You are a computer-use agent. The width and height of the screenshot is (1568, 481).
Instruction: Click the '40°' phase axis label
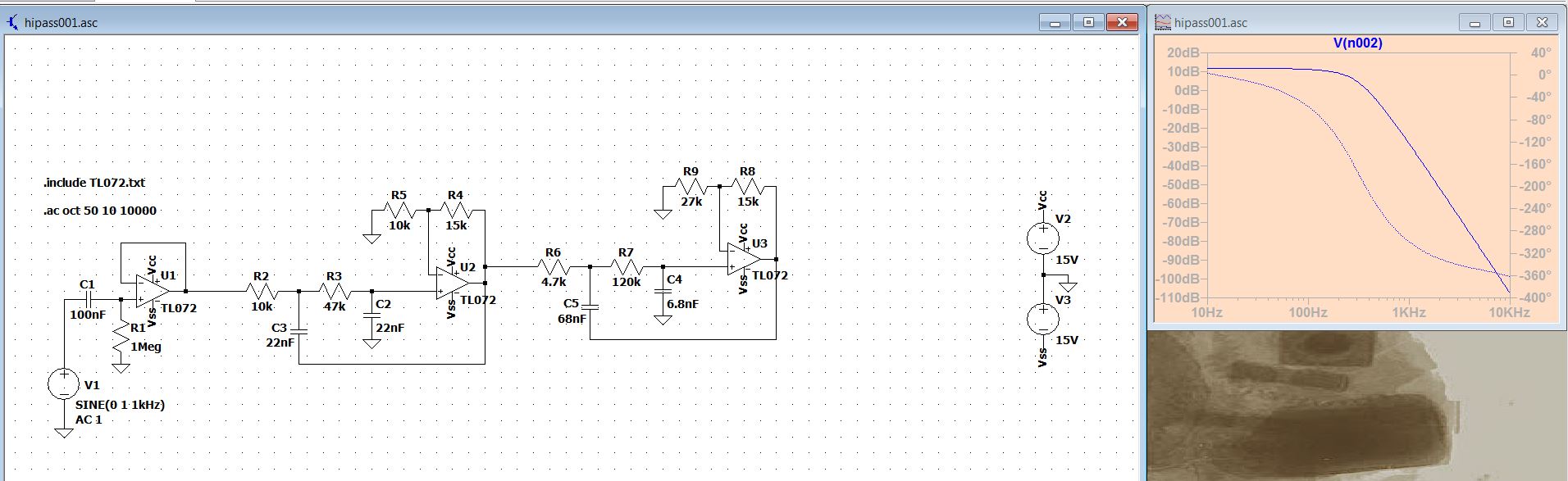pos(1541,52)
